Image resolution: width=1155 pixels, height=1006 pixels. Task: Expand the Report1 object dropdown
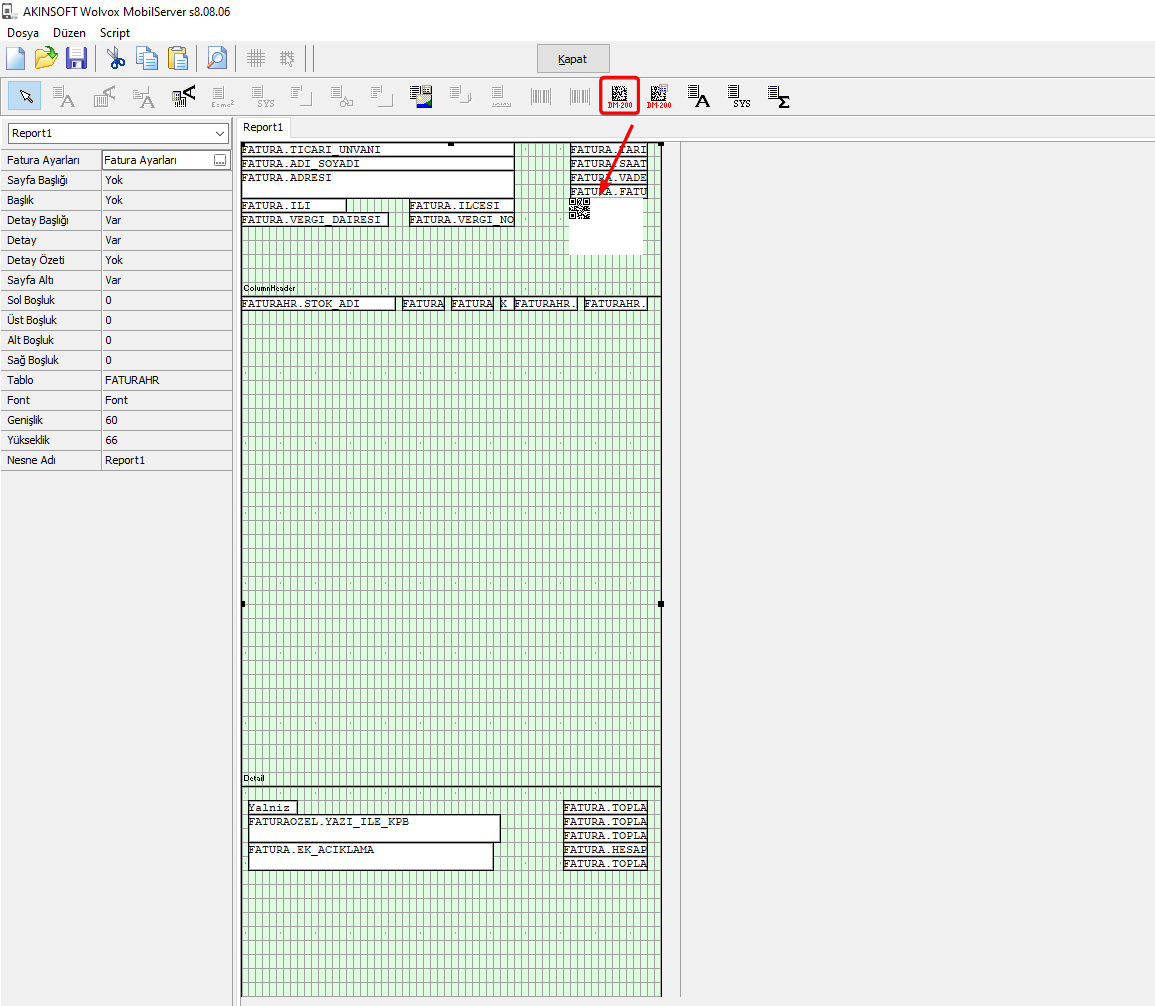[x=220, y=133]
